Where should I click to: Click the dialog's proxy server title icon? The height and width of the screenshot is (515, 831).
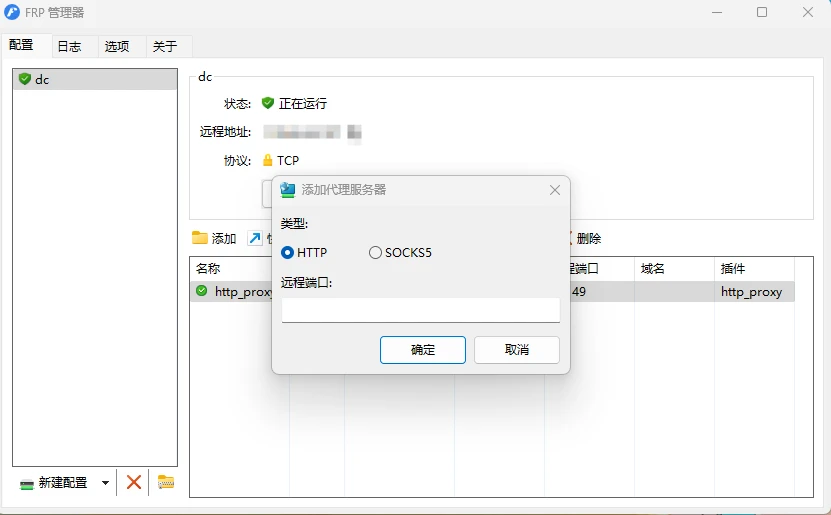point(287,190)
